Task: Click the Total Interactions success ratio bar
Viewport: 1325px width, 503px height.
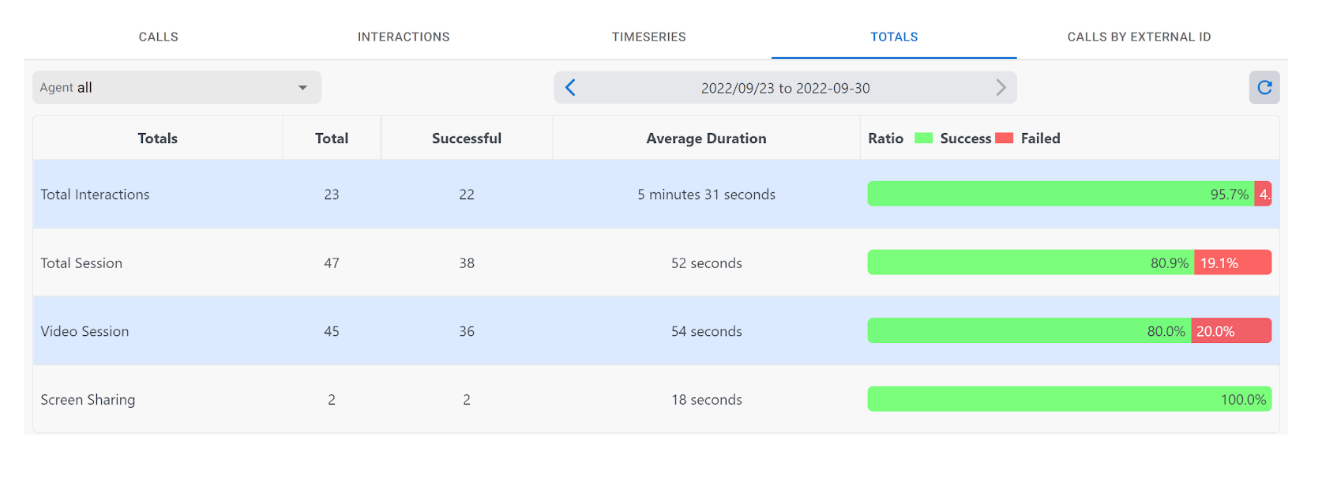Action: (1060, 194)
